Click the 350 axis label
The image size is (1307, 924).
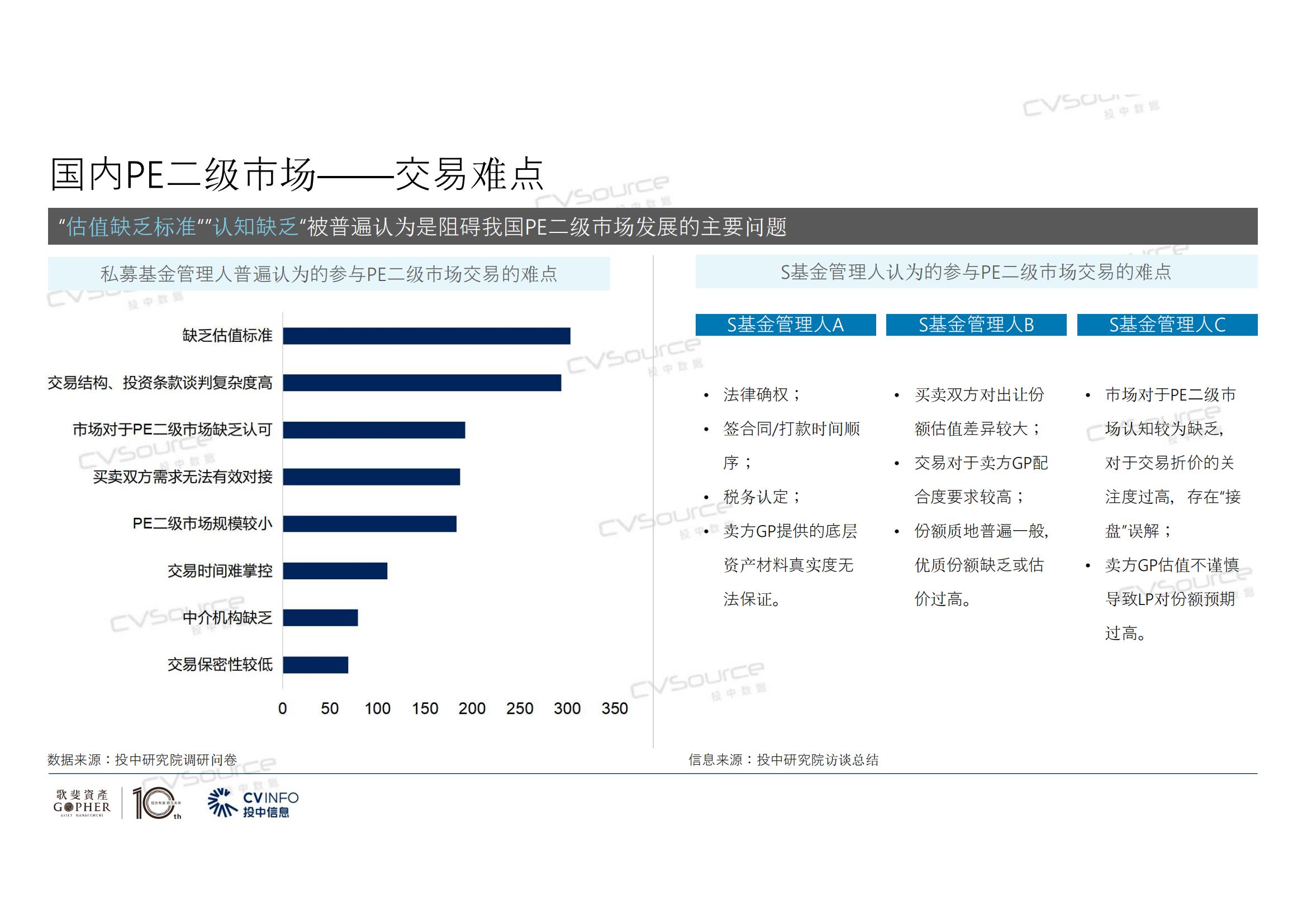[x=614, y=708]
